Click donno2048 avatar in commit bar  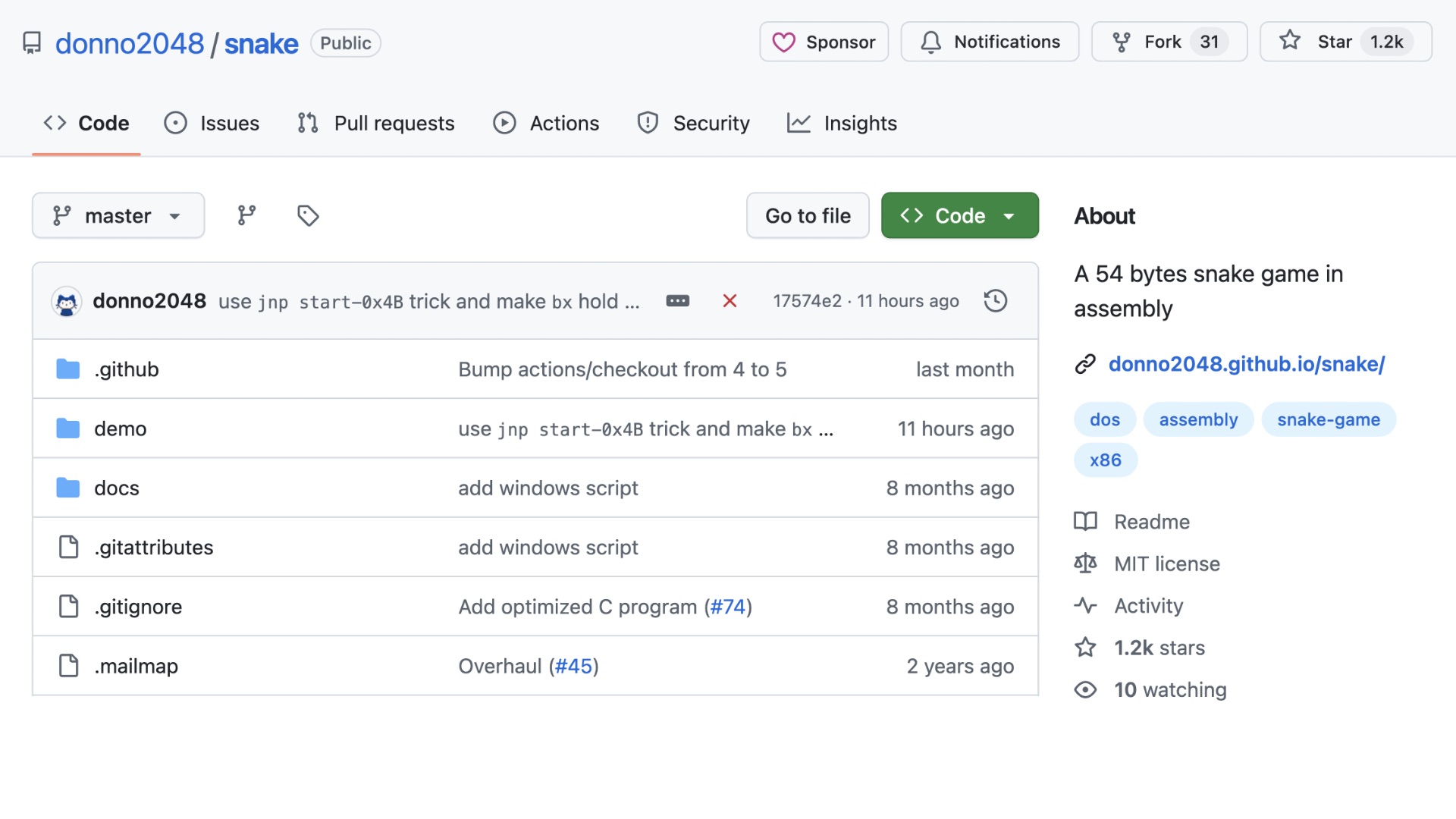67,302
